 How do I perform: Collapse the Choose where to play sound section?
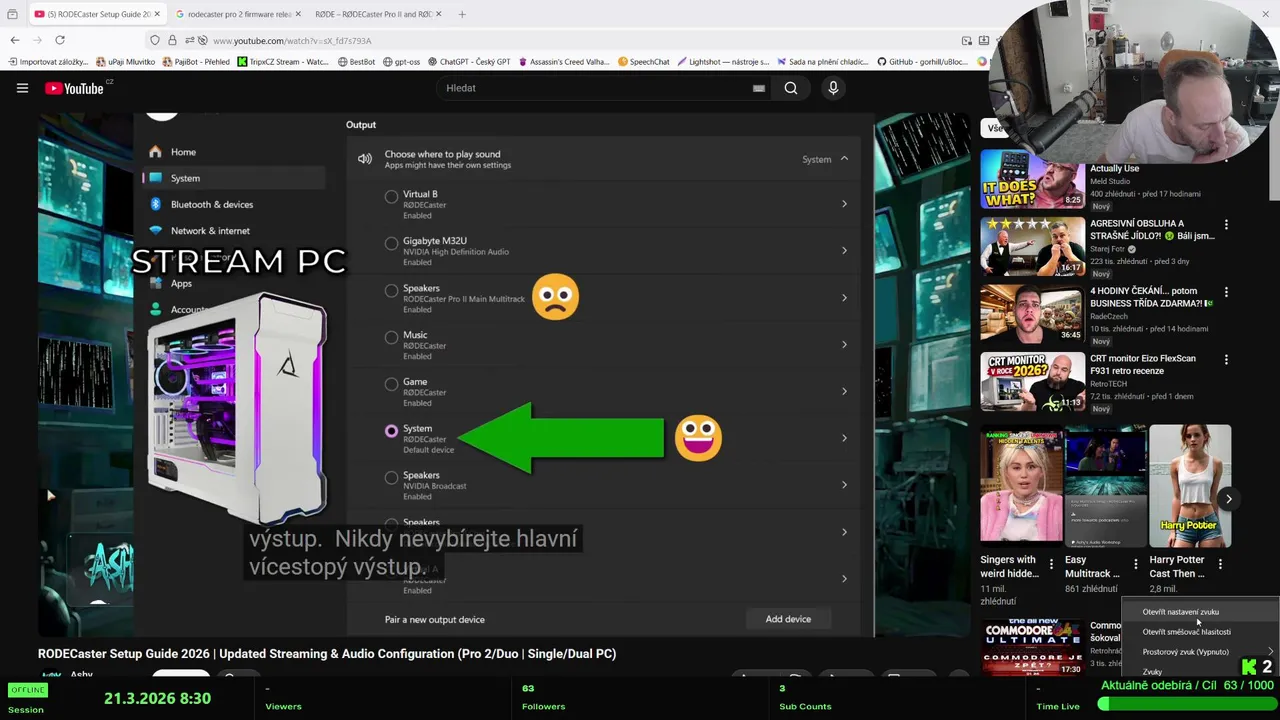(x=844, y=159)
